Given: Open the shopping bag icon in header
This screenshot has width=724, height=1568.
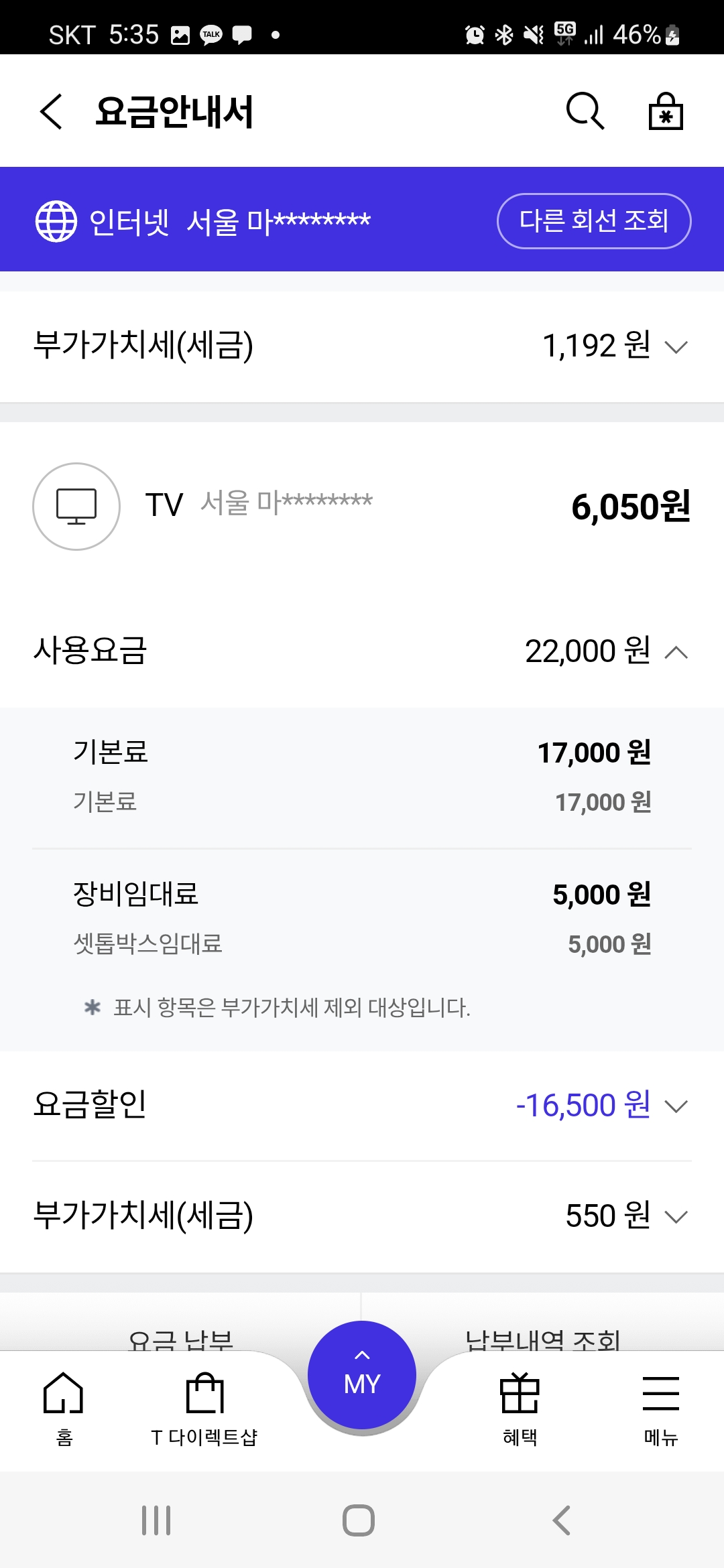Looking at the screenshot, I should [665, 111].
